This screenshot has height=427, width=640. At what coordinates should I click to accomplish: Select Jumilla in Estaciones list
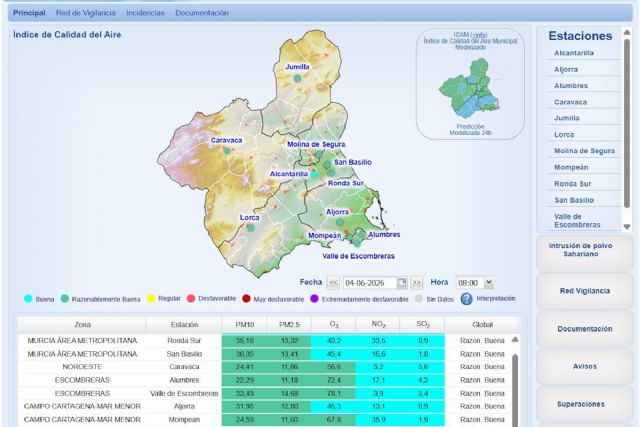coord(567,118)
